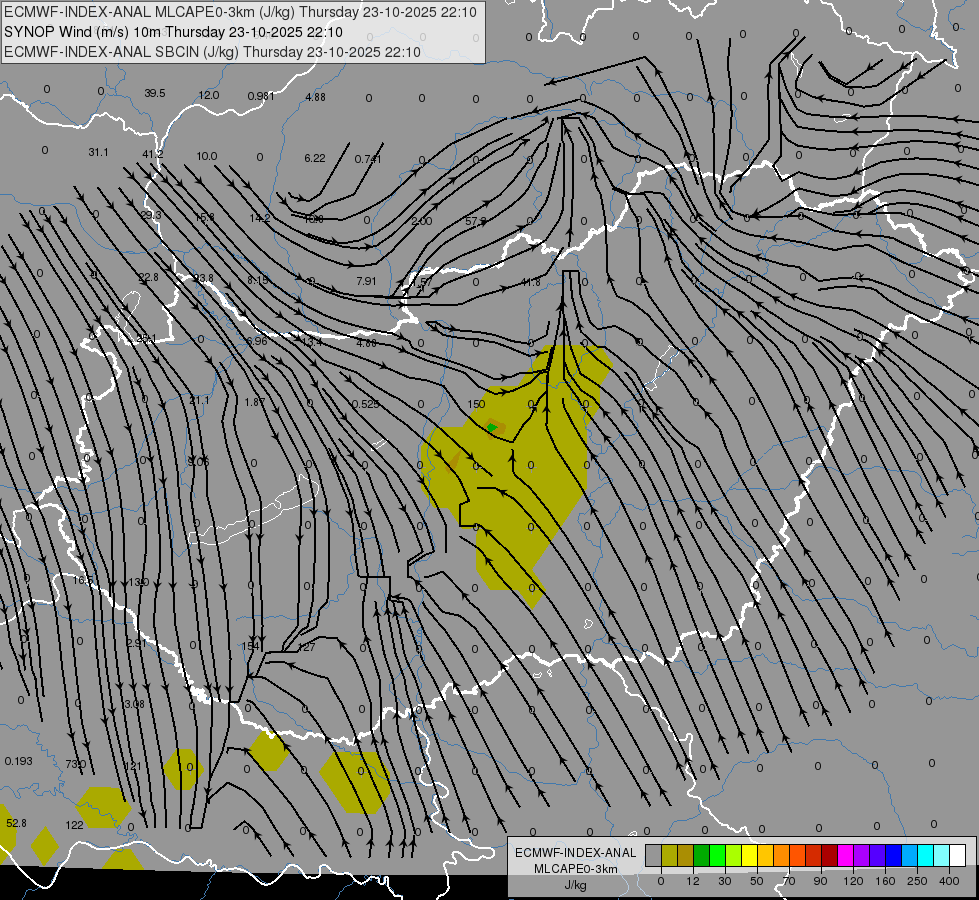Click the '122' map value
Screen dimensions: 979x900
click(x=74, y=825)
